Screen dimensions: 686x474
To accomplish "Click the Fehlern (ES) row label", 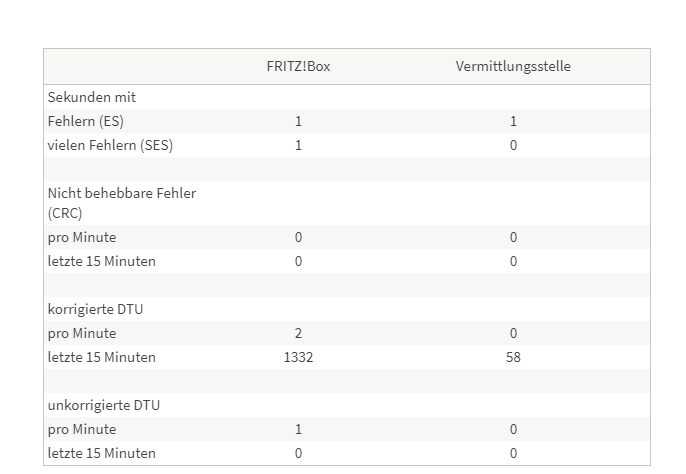I will point(86,121).
